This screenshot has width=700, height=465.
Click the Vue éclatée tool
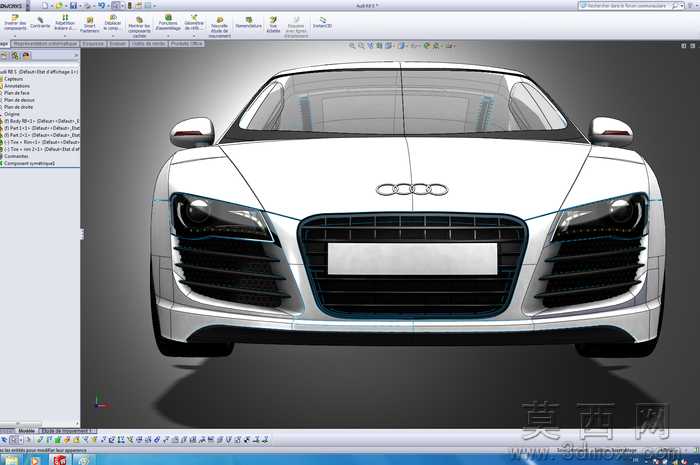point(273,25)
